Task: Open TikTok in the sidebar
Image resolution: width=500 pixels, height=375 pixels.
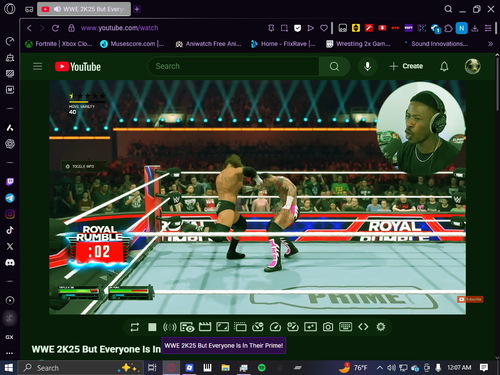Action: click(x=10, y=230)
